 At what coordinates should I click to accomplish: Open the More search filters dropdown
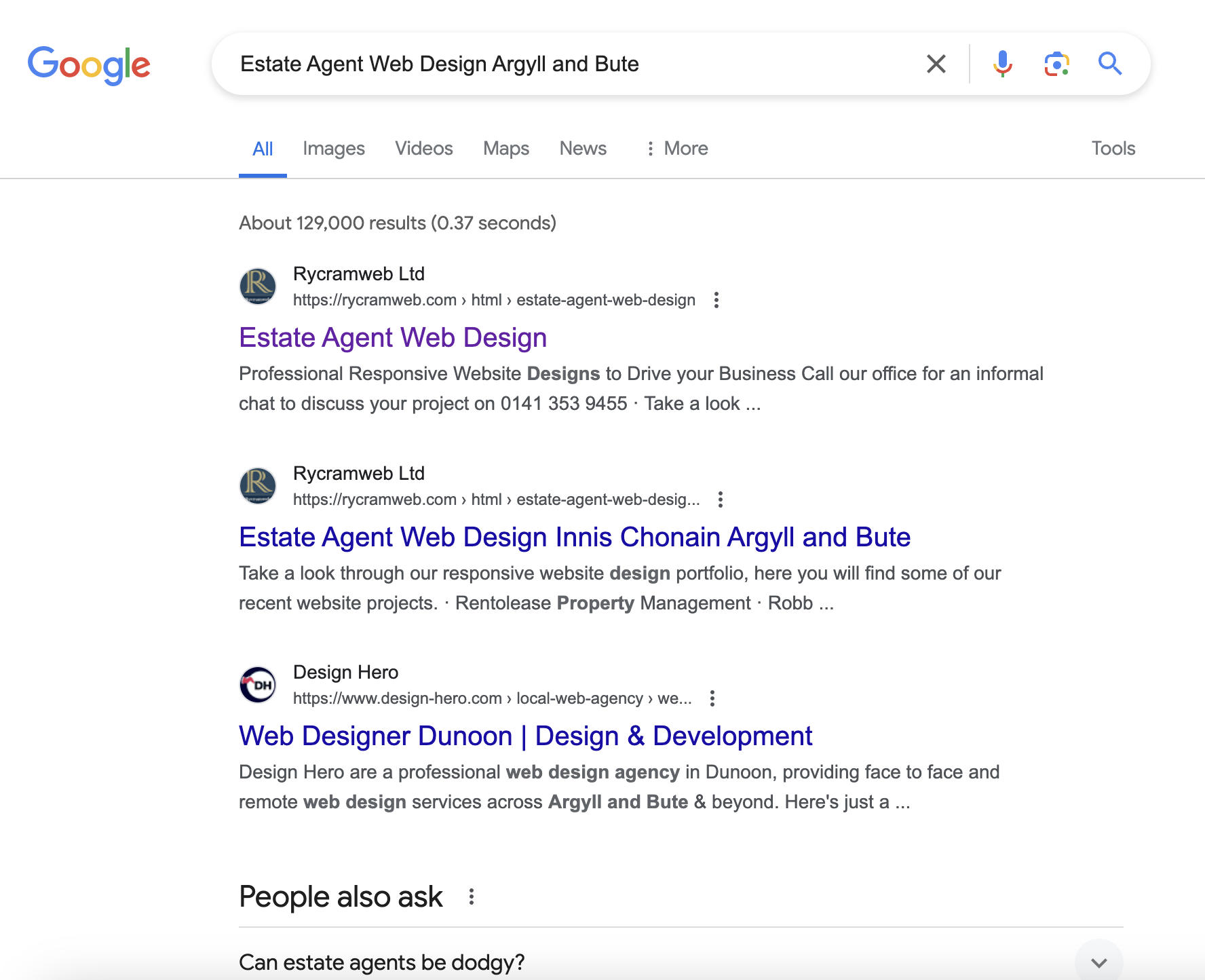676,149
